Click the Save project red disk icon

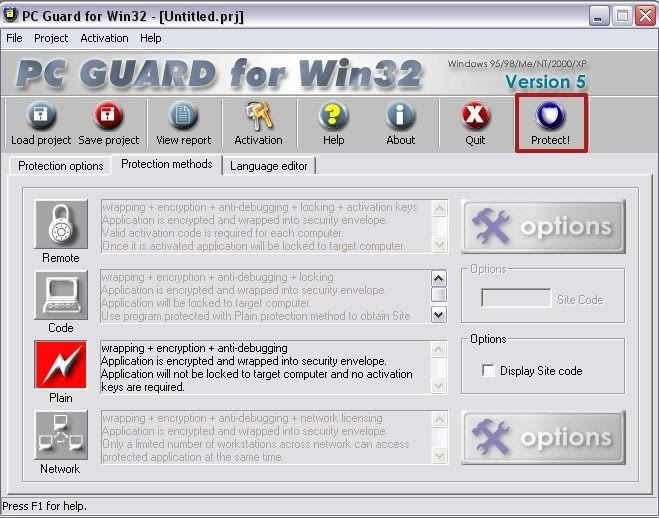[108, 115]
